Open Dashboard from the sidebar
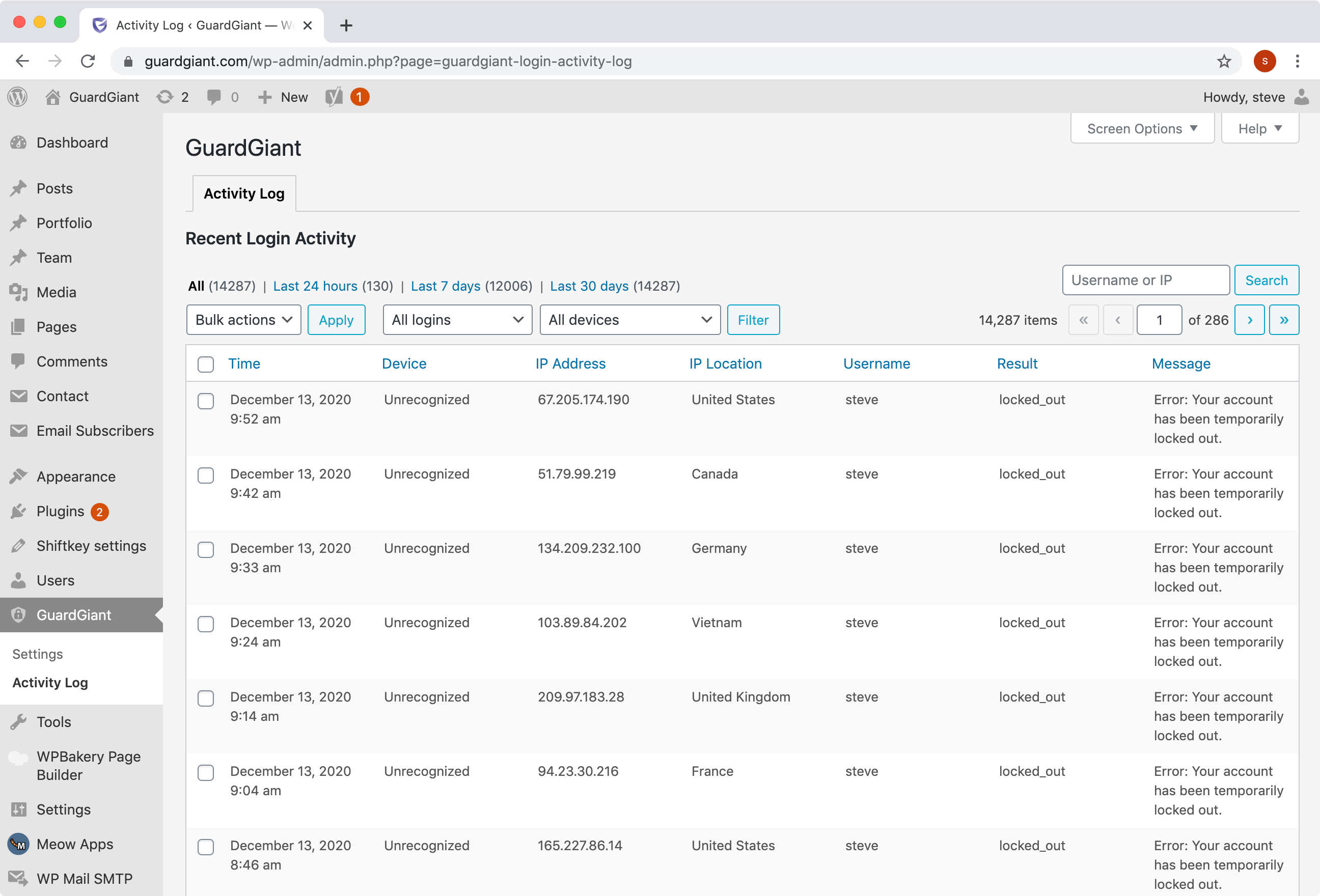Viewport: 1320px width, 896px height. pos(81,143)
